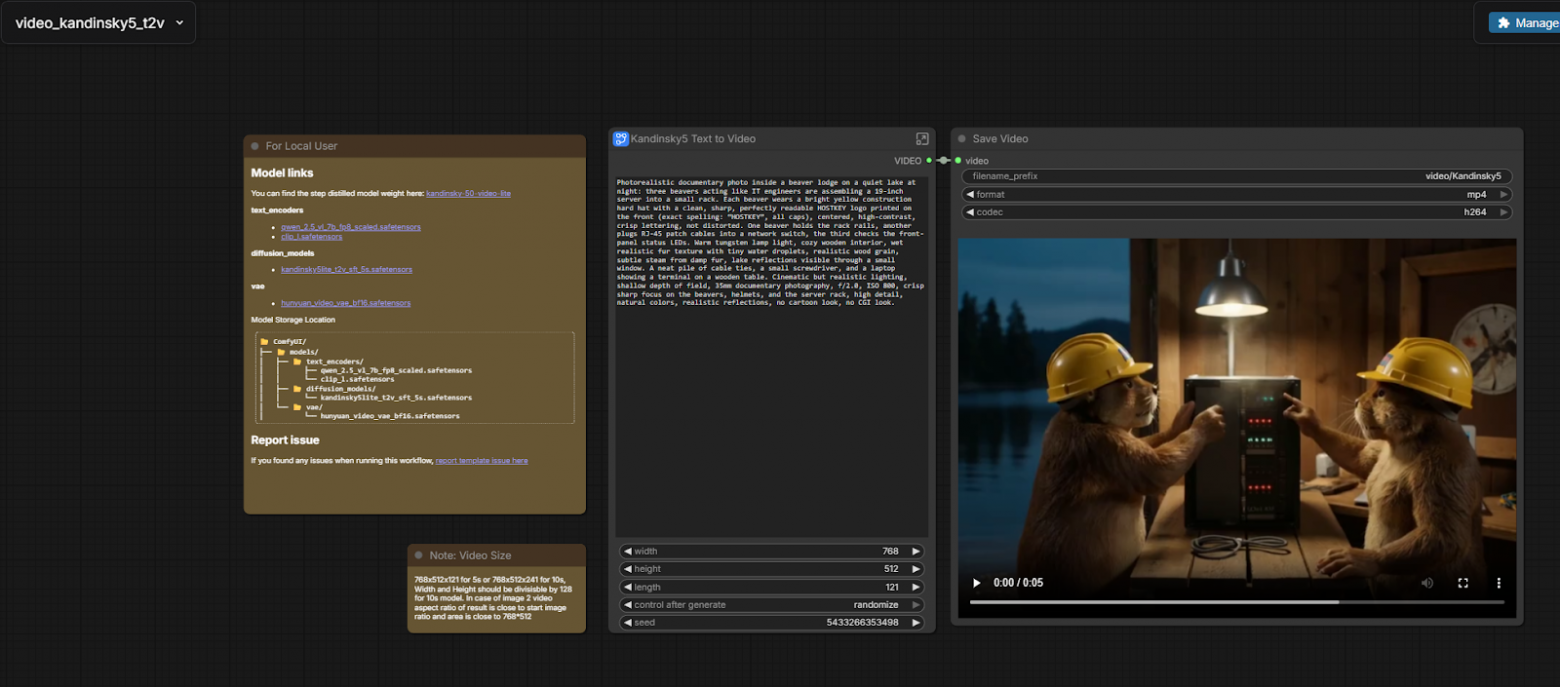Collapse the Note: Video Size node

coord(419,555)
